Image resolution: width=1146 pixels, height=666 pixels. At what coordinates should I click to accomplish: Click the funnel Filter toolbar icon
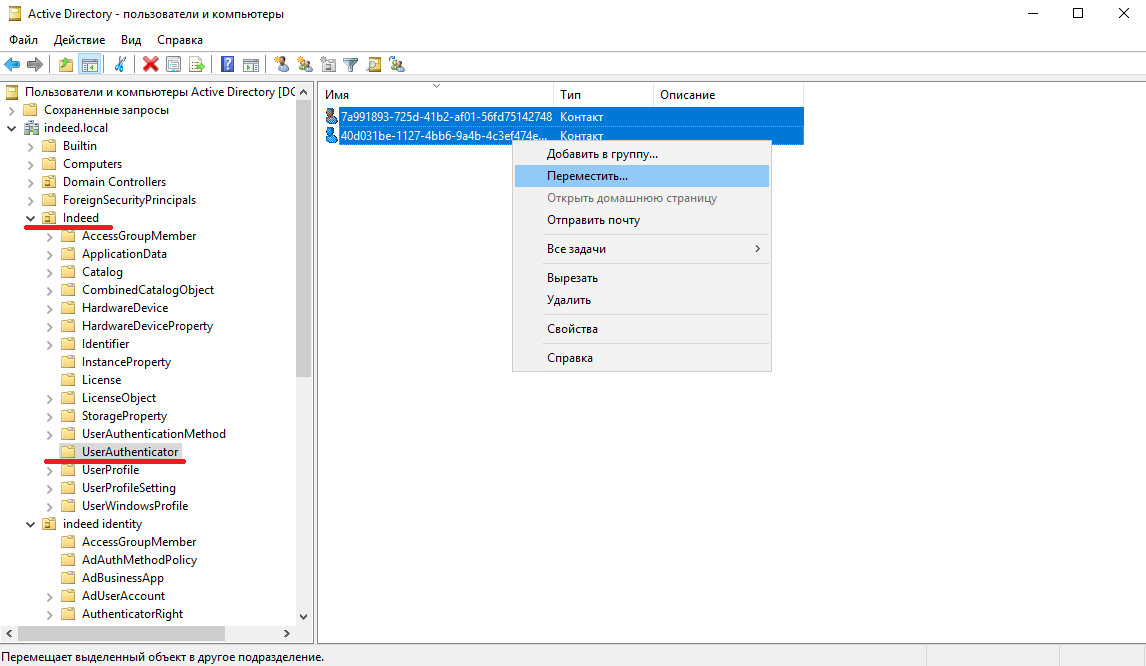click(x=351, y=65)
